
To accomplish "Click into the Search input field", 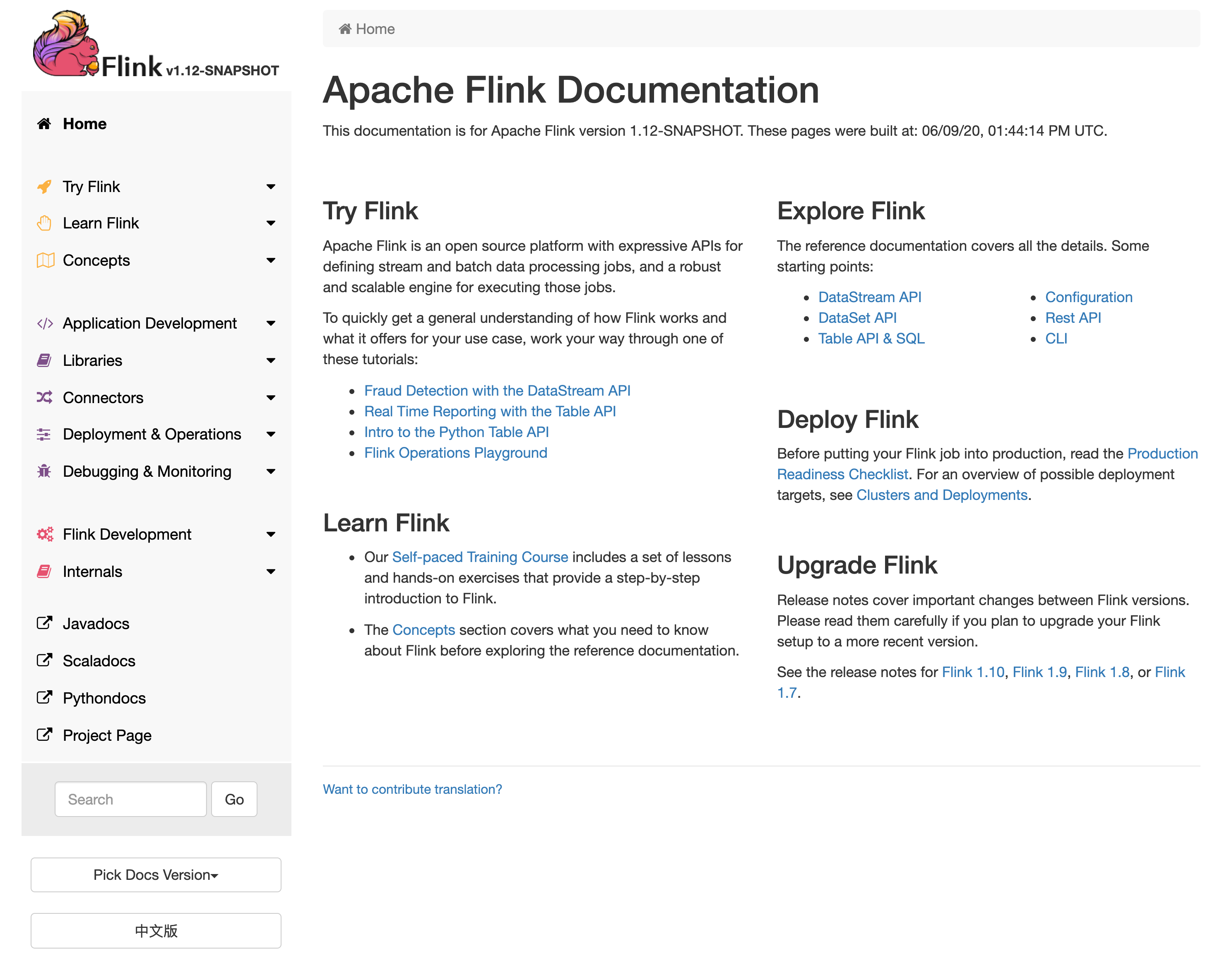I will coord(130,799).
